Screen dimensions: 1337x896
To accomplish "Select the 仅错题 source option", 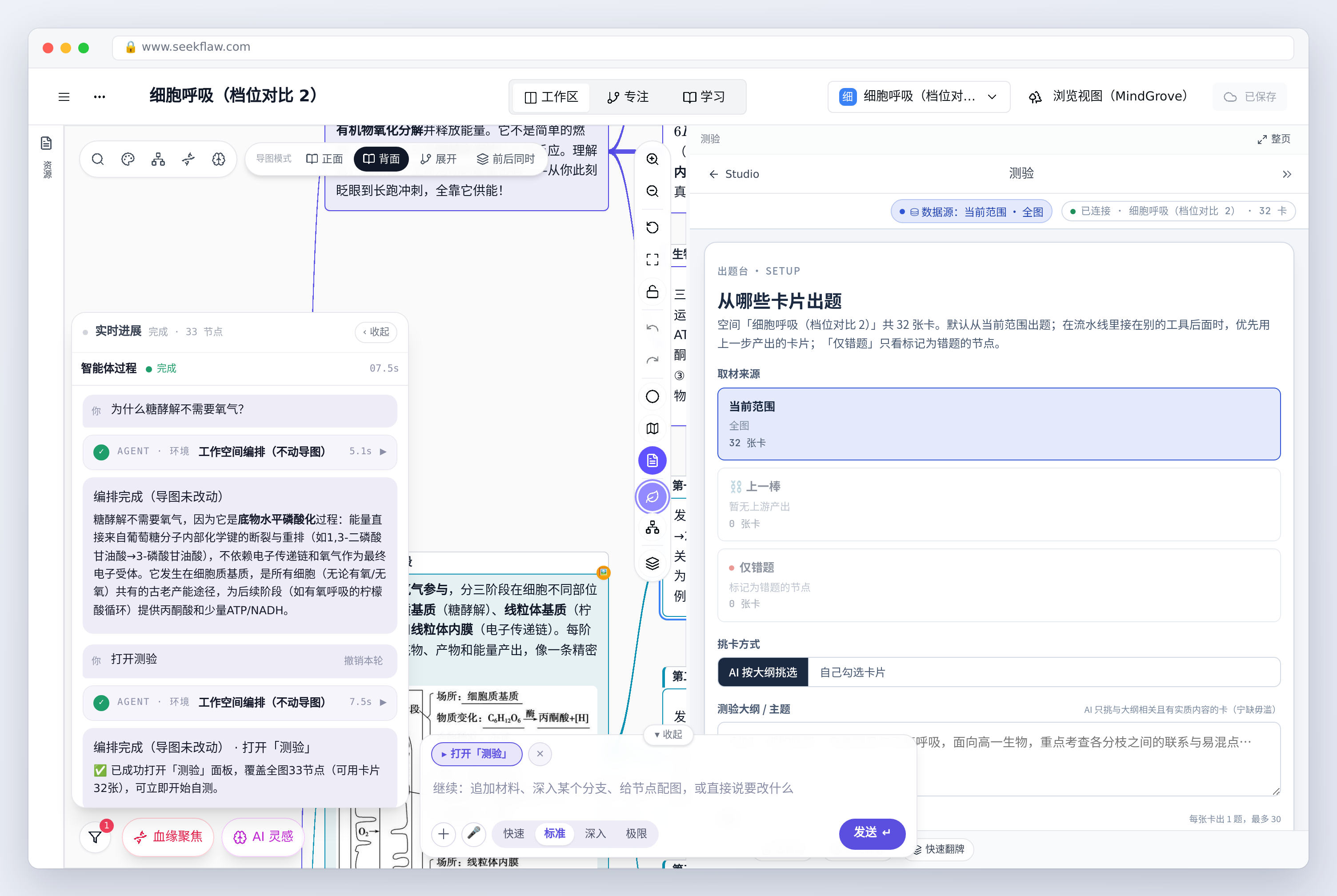I will coord(999,585).
